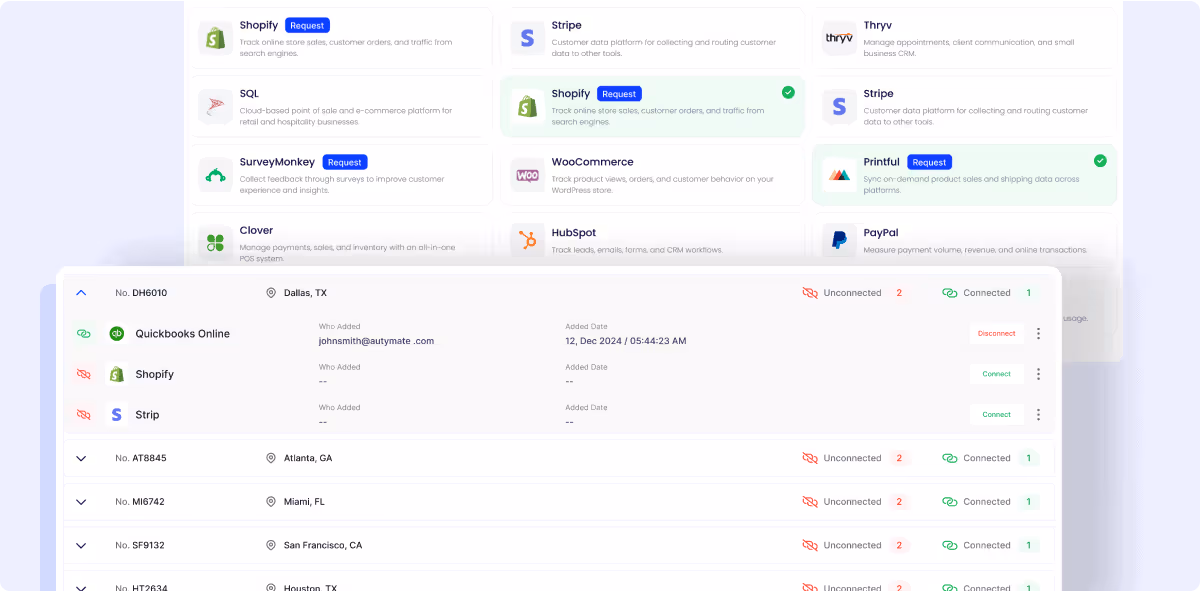This screenshot has height=591, width=1200.
Task: Click Unconnected broken-link icon in AT8845 row
Action: click(810, 458)
